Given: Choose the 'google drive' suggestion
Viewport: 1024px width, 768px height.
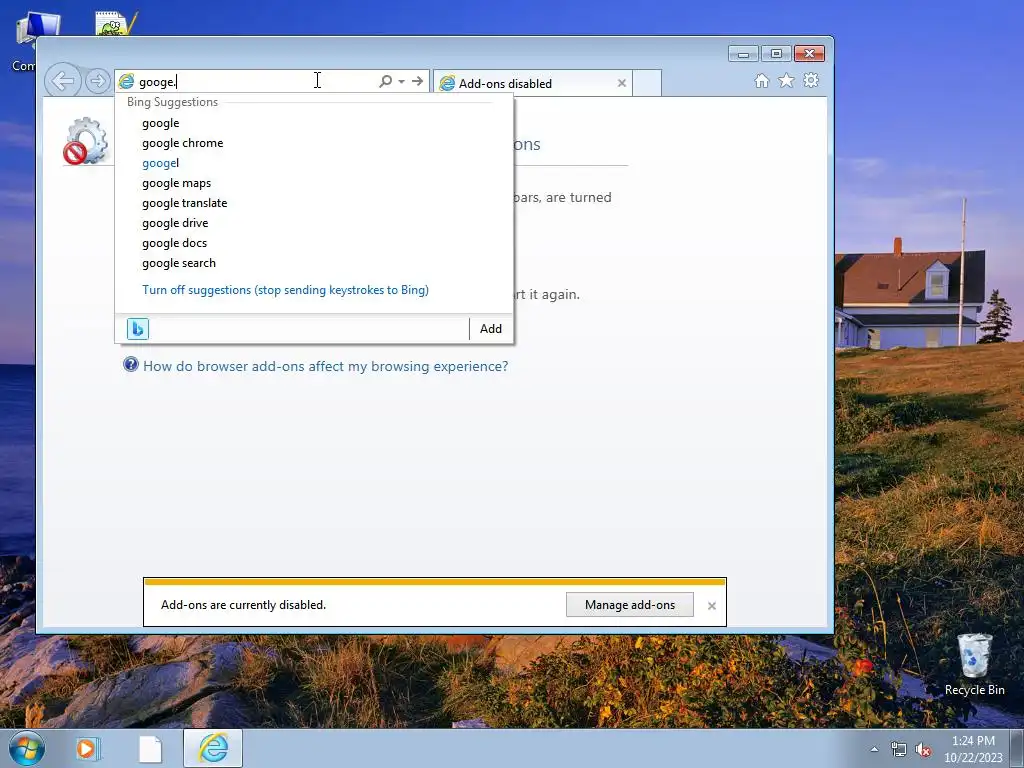Looking at the screenshot, I should click(314, 223).
